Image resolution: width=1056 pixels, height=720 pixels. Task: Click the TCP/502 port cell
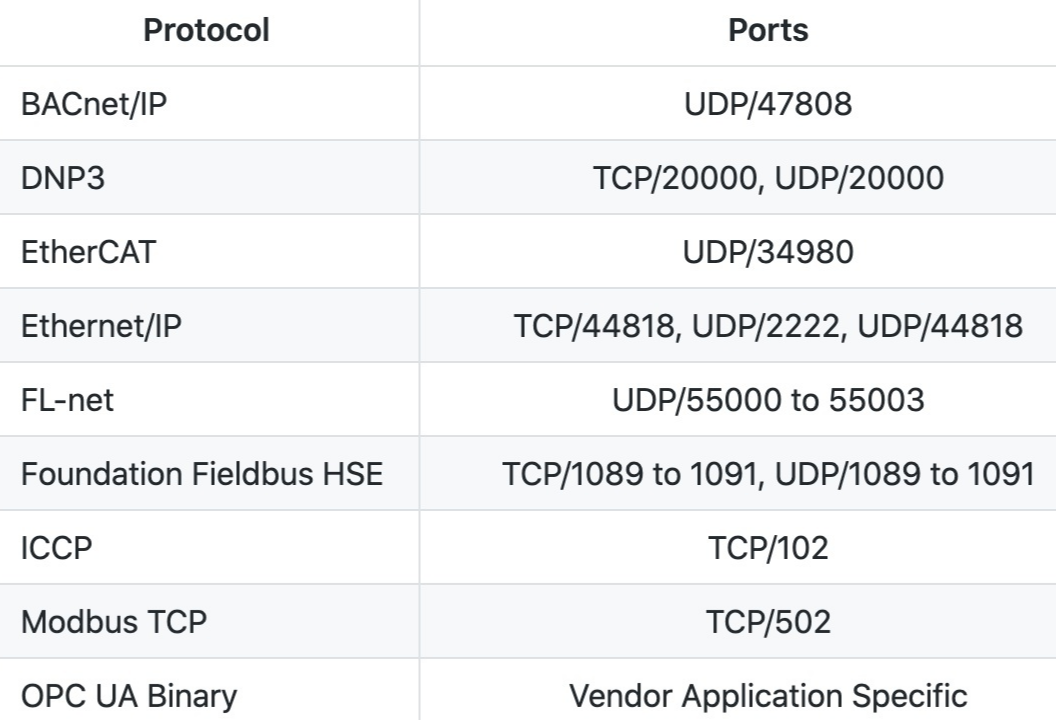pos(768,621)
